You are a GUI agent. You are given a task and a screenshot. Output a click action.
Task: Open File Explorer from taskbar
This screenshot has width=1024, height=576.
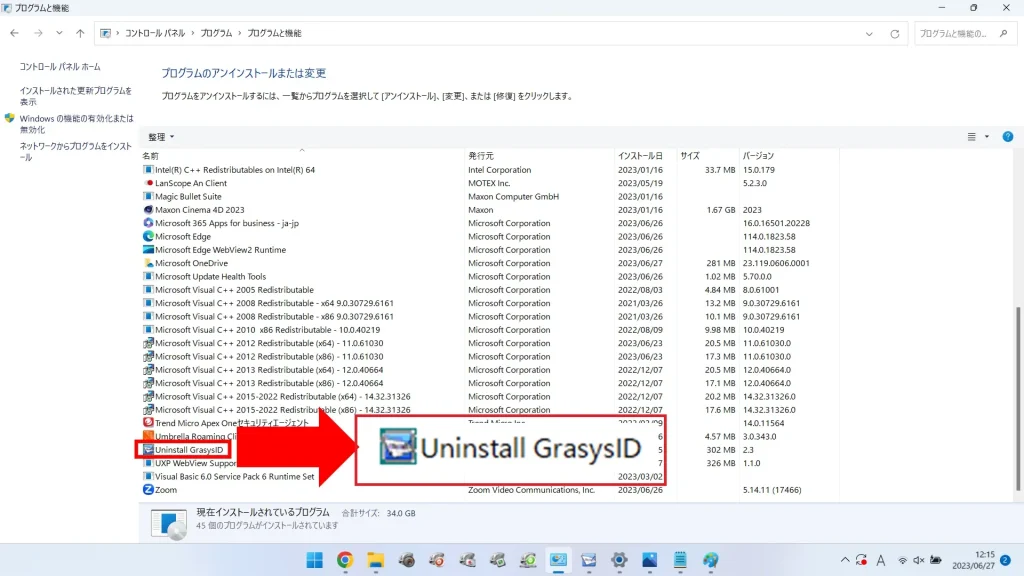pyautogui.click(x=376, y=560)
